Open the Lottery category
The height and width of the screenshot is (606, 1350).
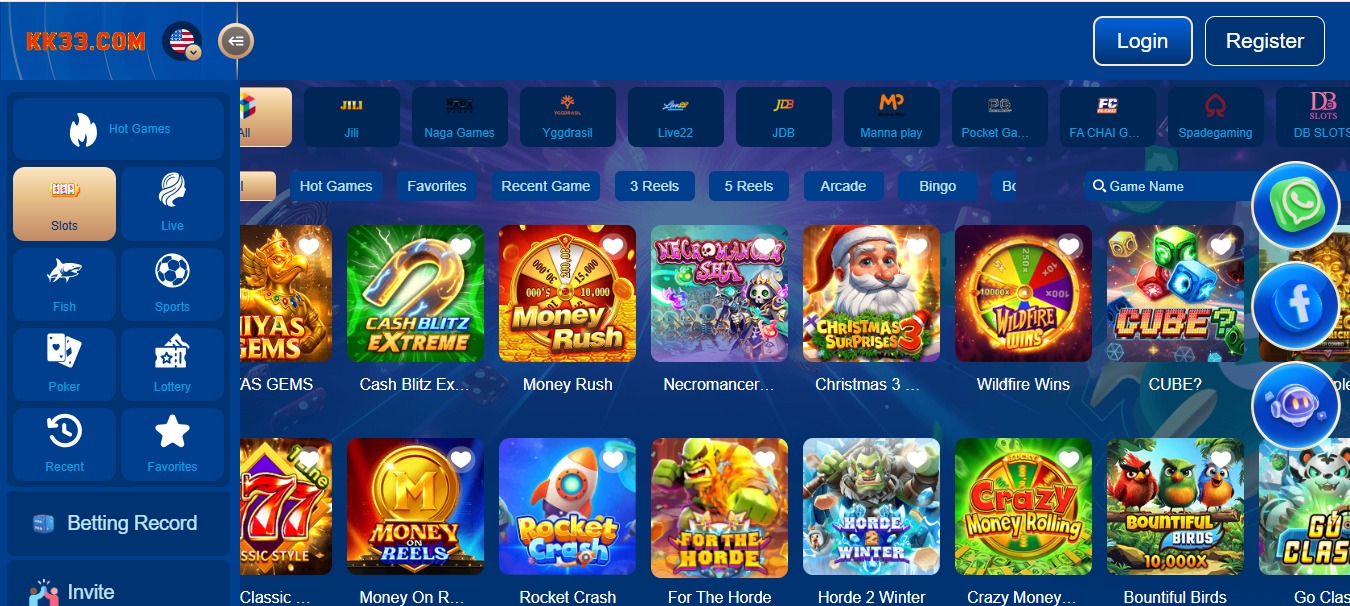coord(172,364)
